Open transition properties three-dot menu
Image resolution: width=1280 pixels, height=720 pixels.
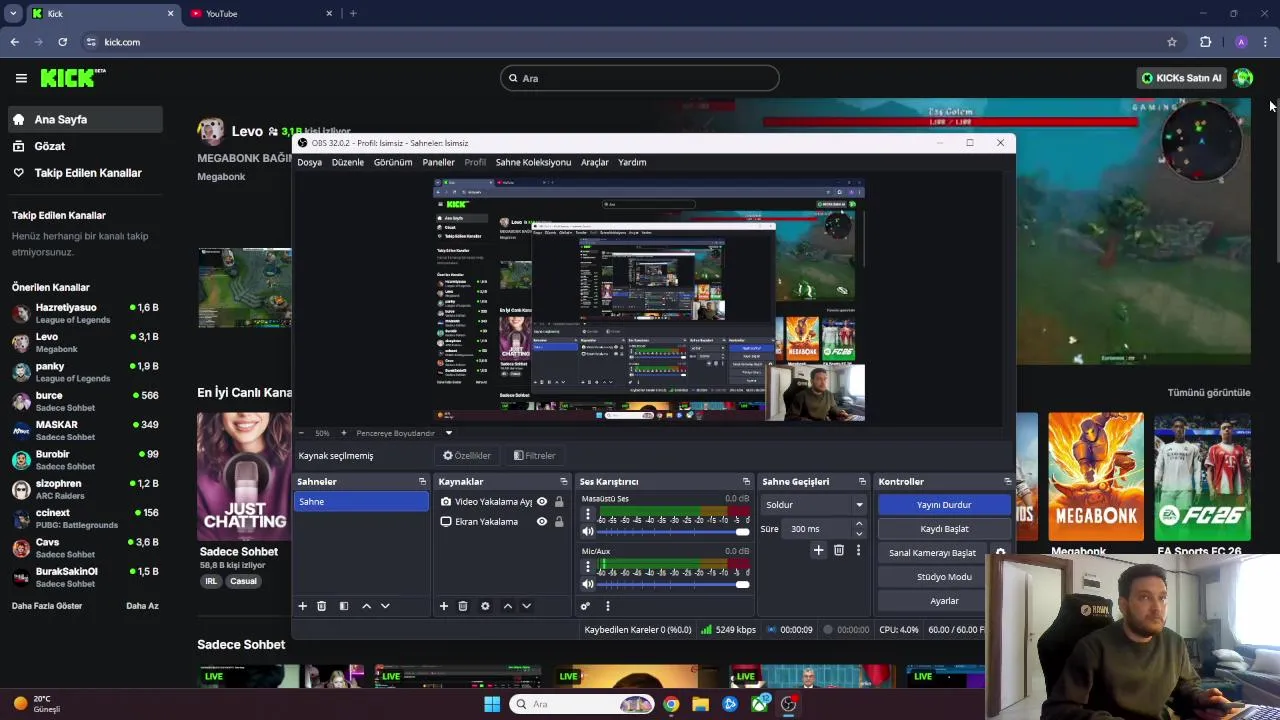coord(858,550)
